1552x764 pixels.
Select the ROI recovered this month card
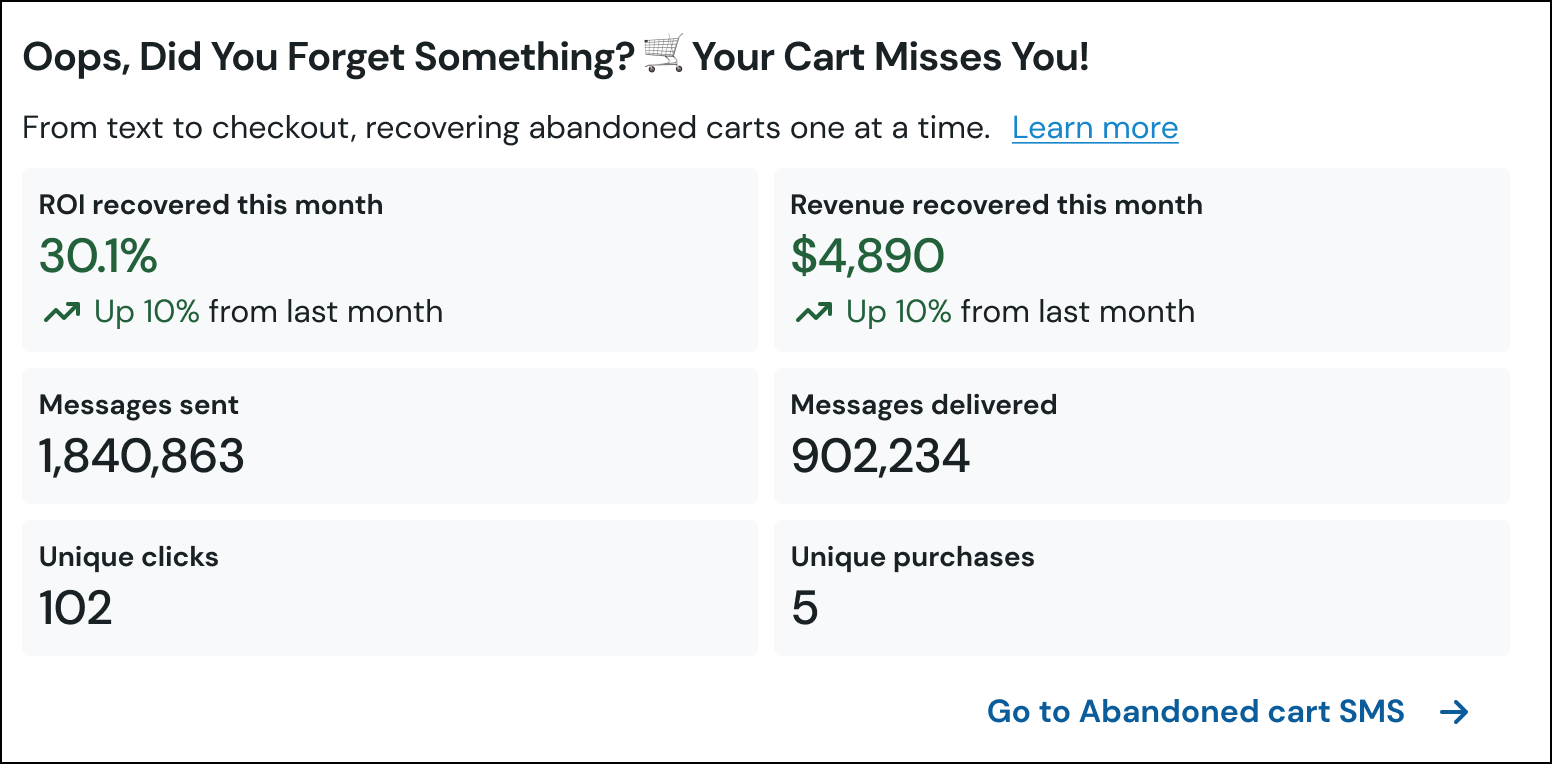click(389, 260)
